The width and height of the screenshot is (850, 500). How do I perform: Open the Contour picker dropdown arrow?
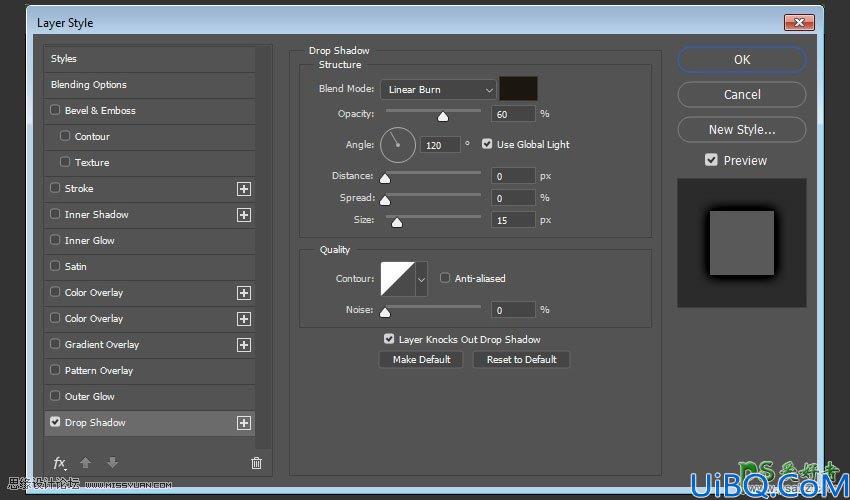pos(421,279)
